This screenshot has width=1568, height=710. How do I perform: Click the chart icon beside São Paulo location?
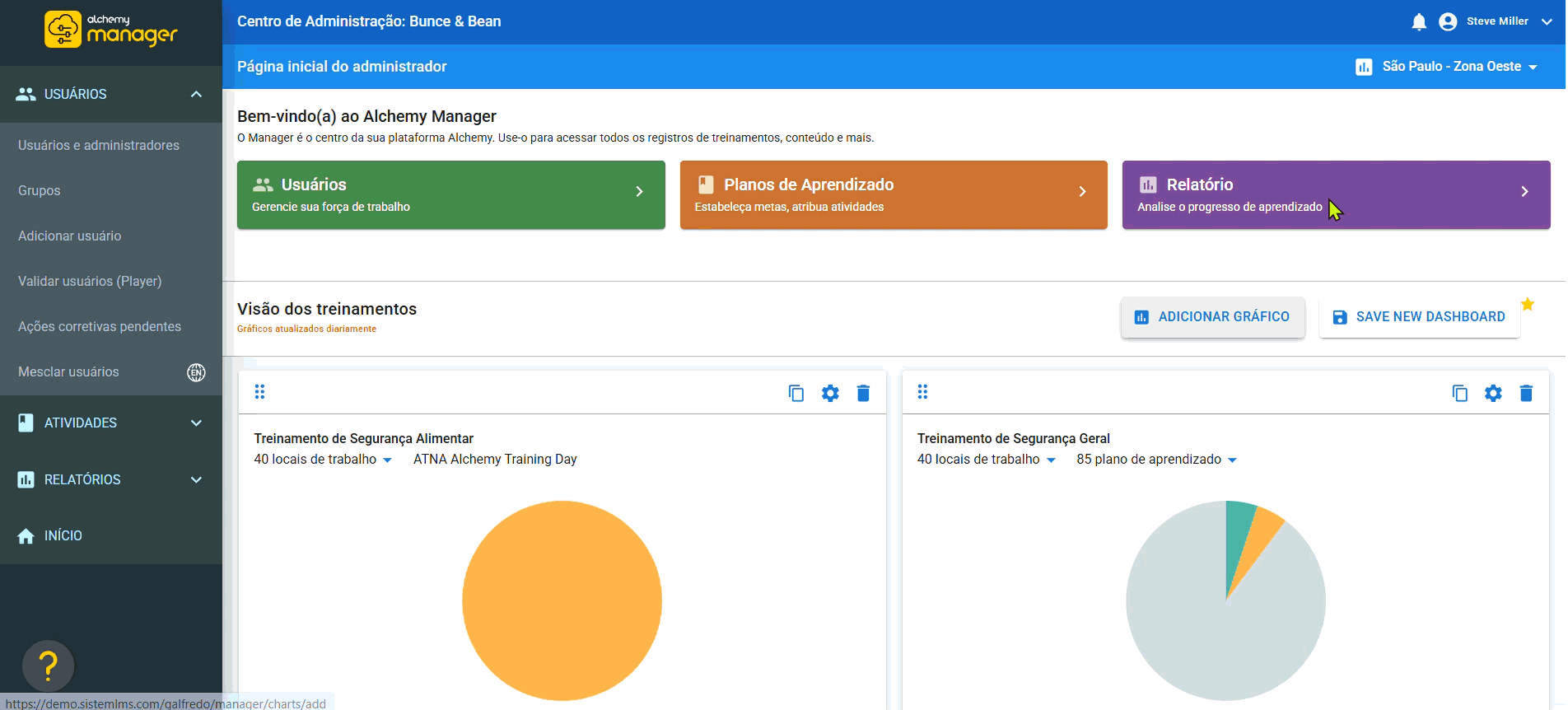point(1364,67)
